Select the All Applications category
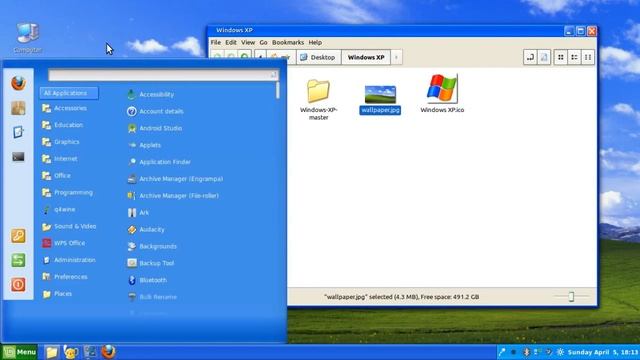The image size is (640, 360). coord(69,93)
